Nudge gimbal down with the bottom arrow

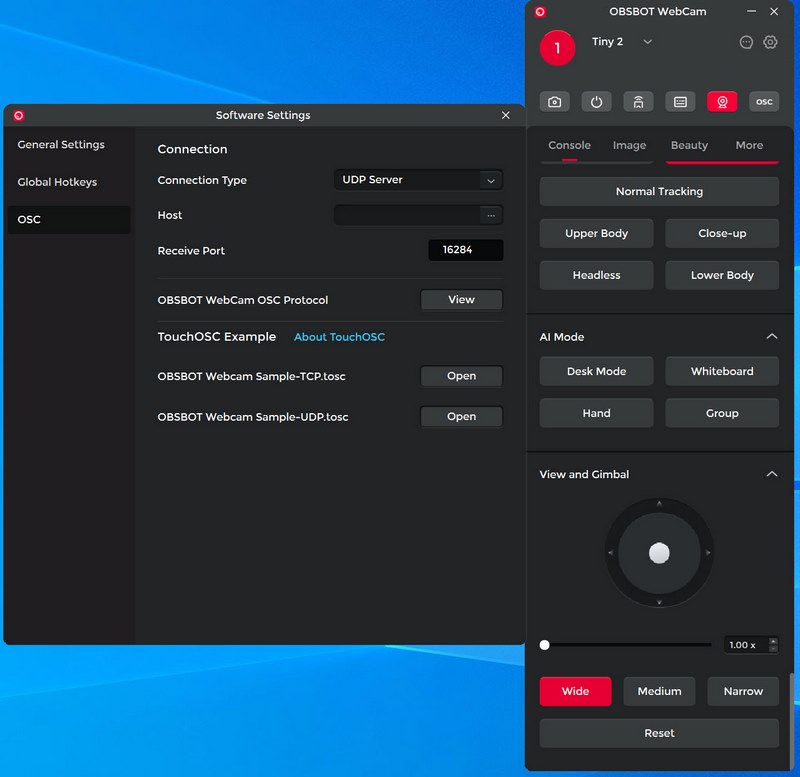click(659, 603)
